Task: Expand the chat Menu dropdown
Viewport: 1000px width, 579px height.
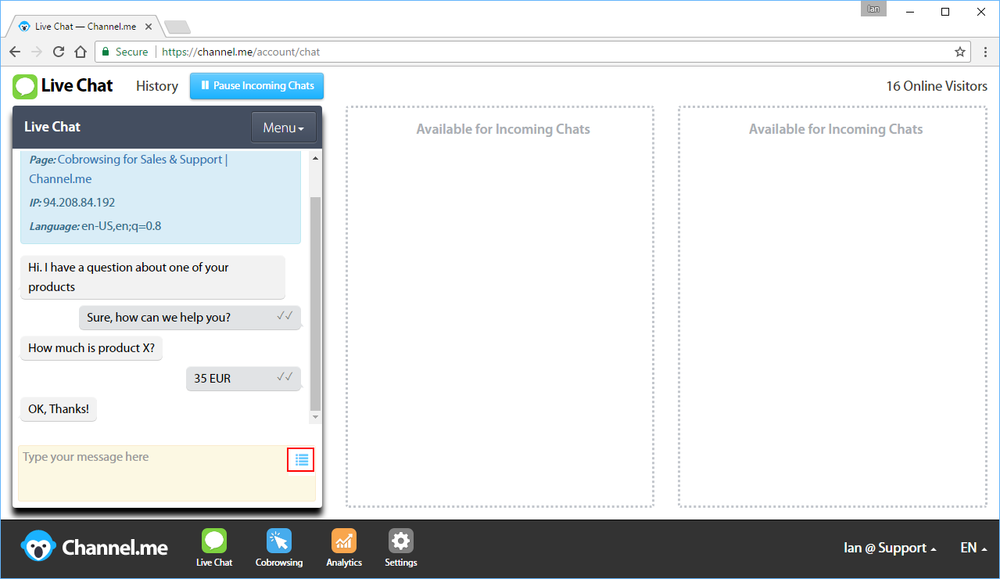Action: pyautogui.click(x=283, y=128)
